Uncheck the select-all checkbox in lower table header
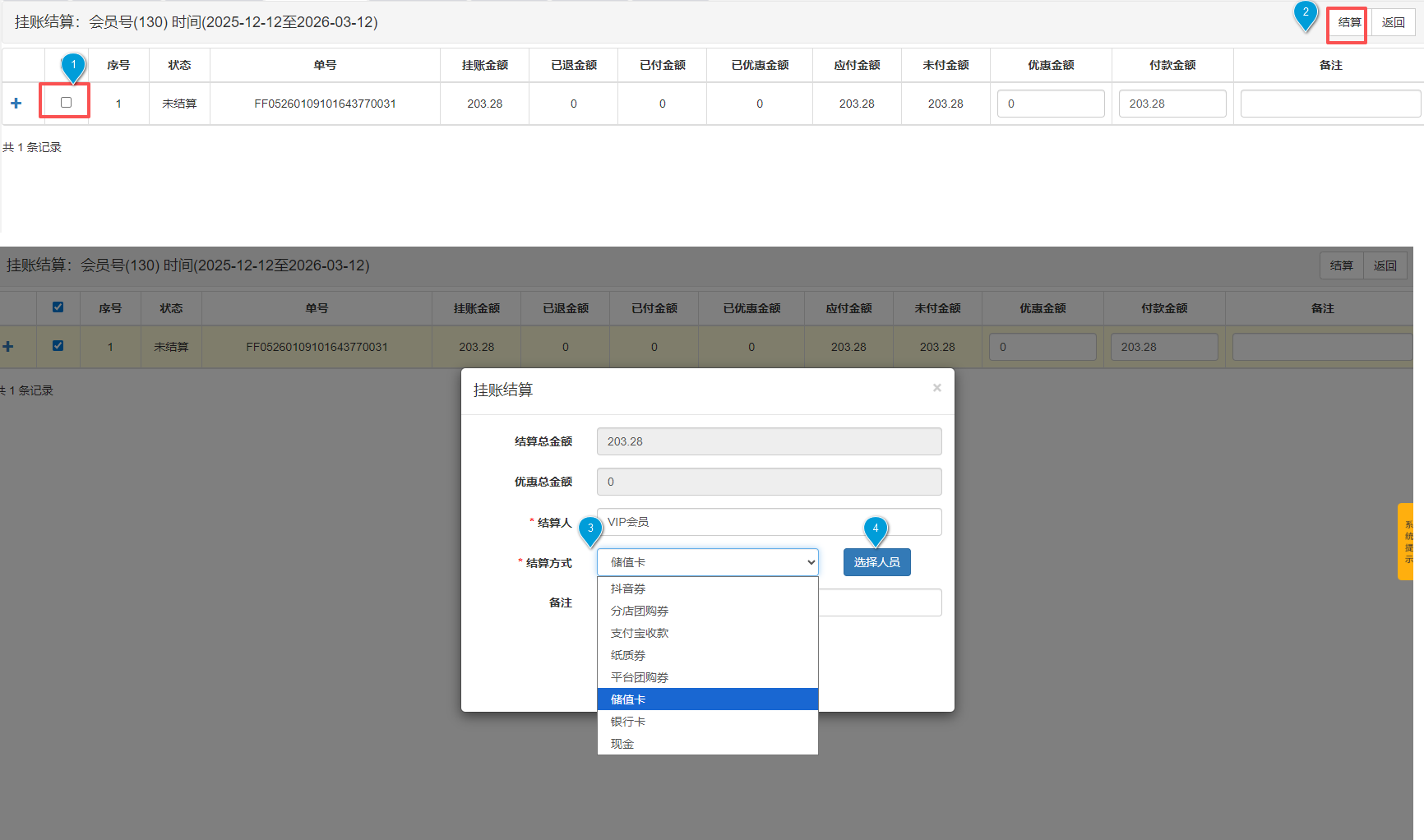Image resolution: width=1424 pixels, height=840 pixels. (58, 307)
